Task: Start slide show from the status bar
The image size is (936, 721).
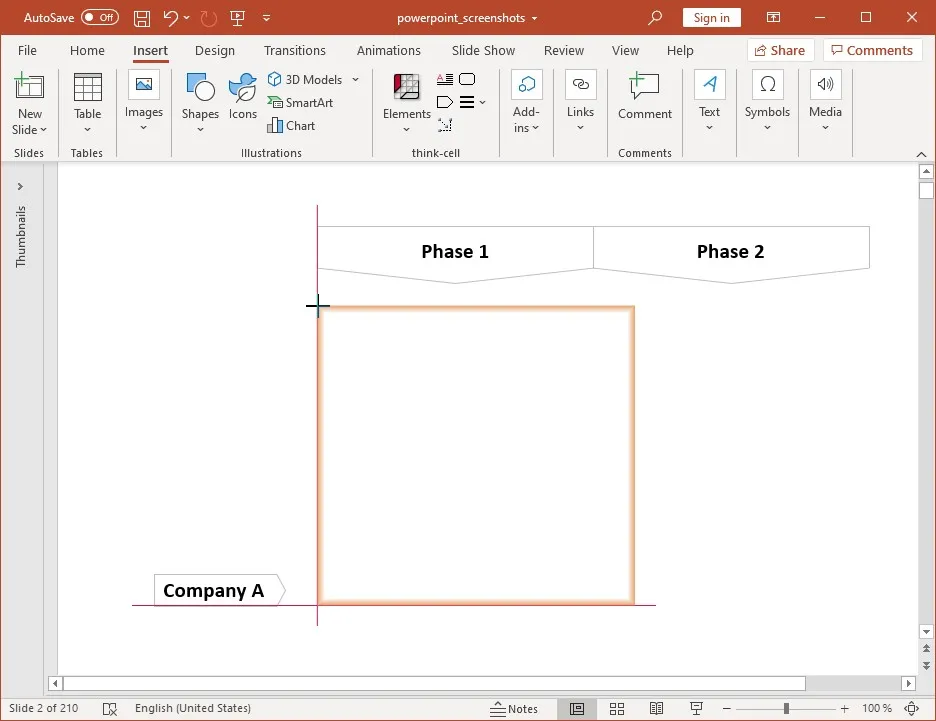Action: pos(696,708)
